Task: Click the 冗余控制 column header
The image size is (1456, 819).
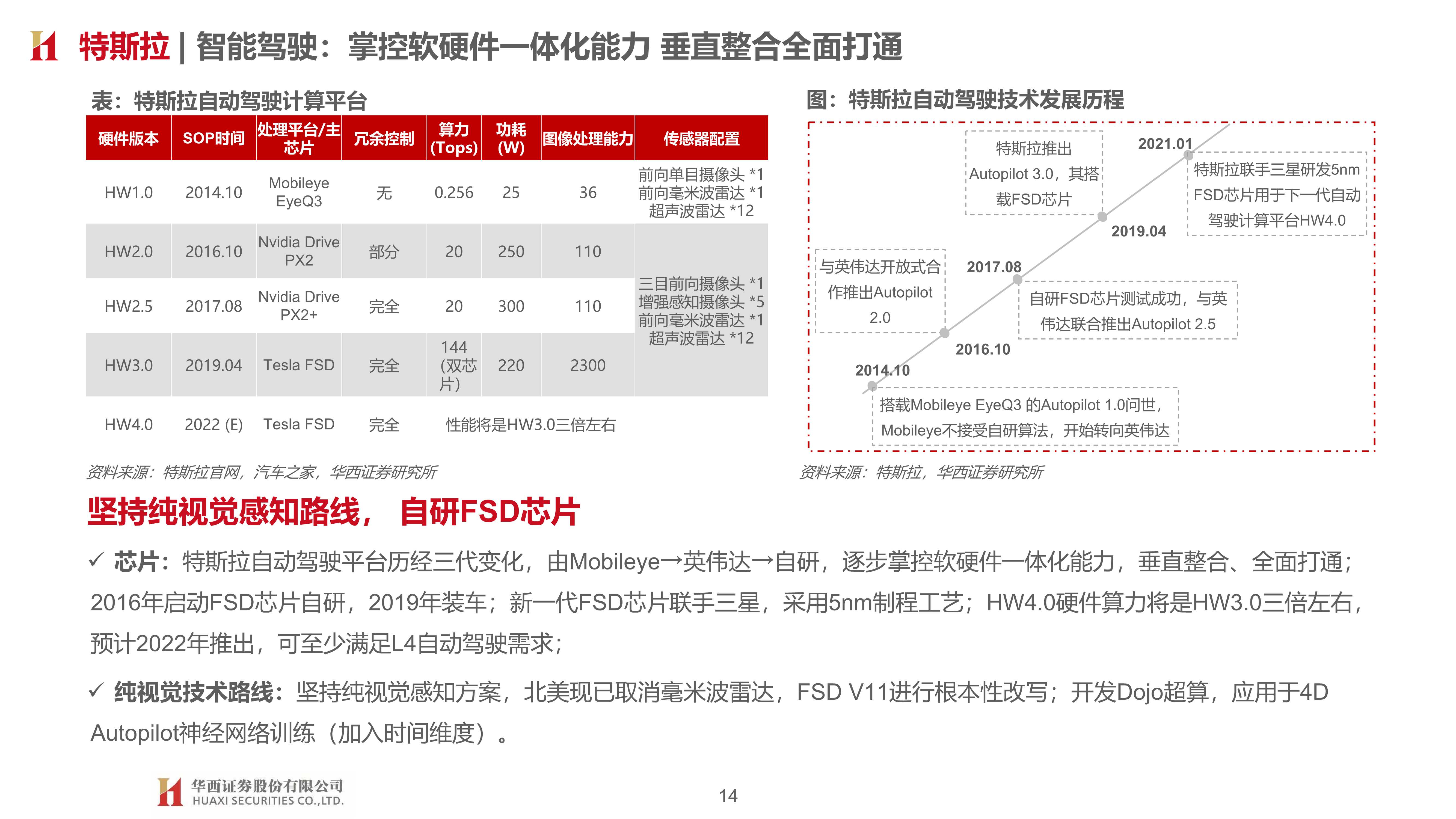Action: [384, 138]
